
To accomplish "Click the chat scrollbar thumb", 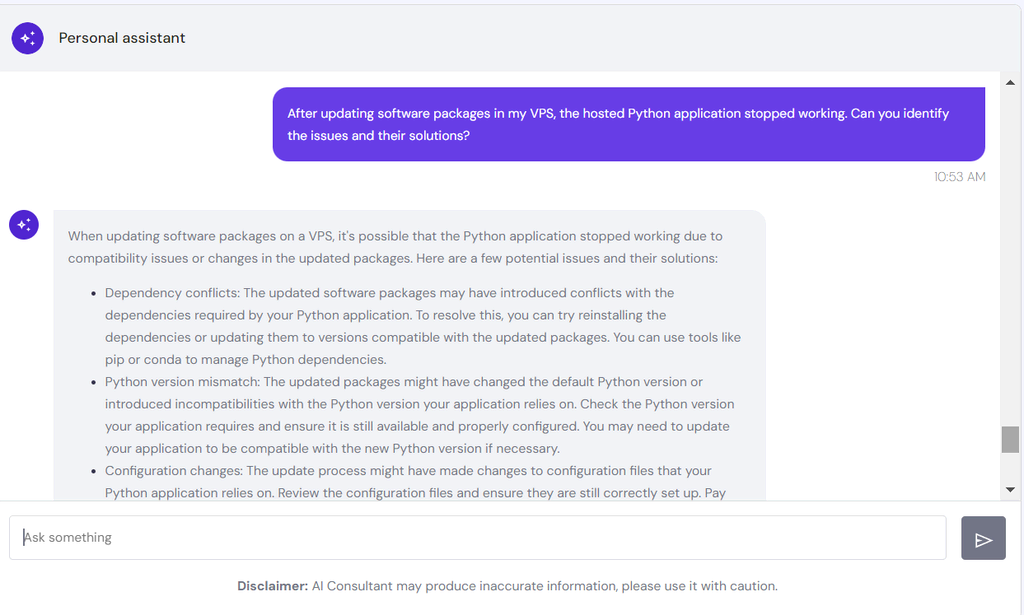I will (1010, 439).
